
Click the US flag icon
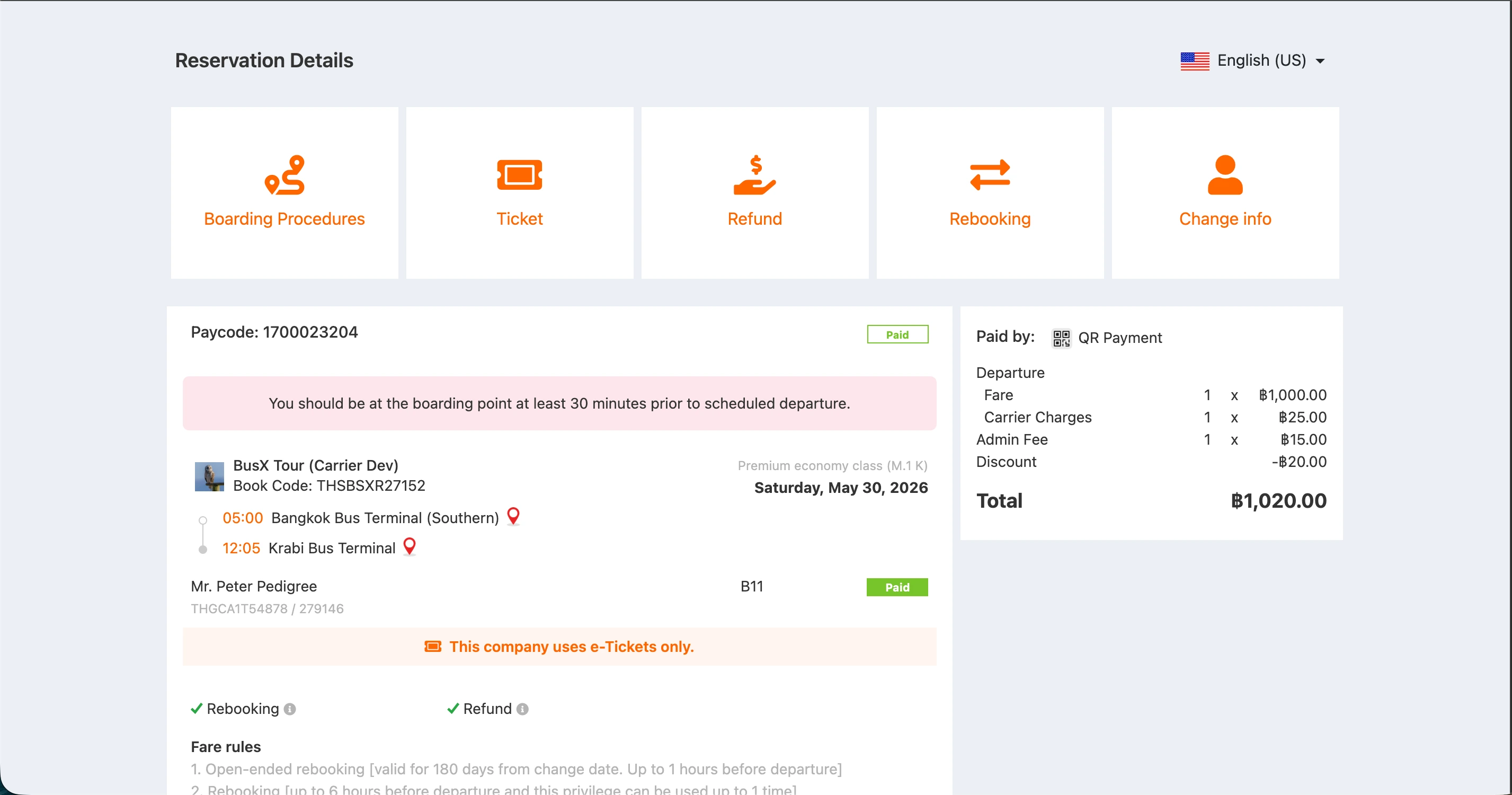1195,61
